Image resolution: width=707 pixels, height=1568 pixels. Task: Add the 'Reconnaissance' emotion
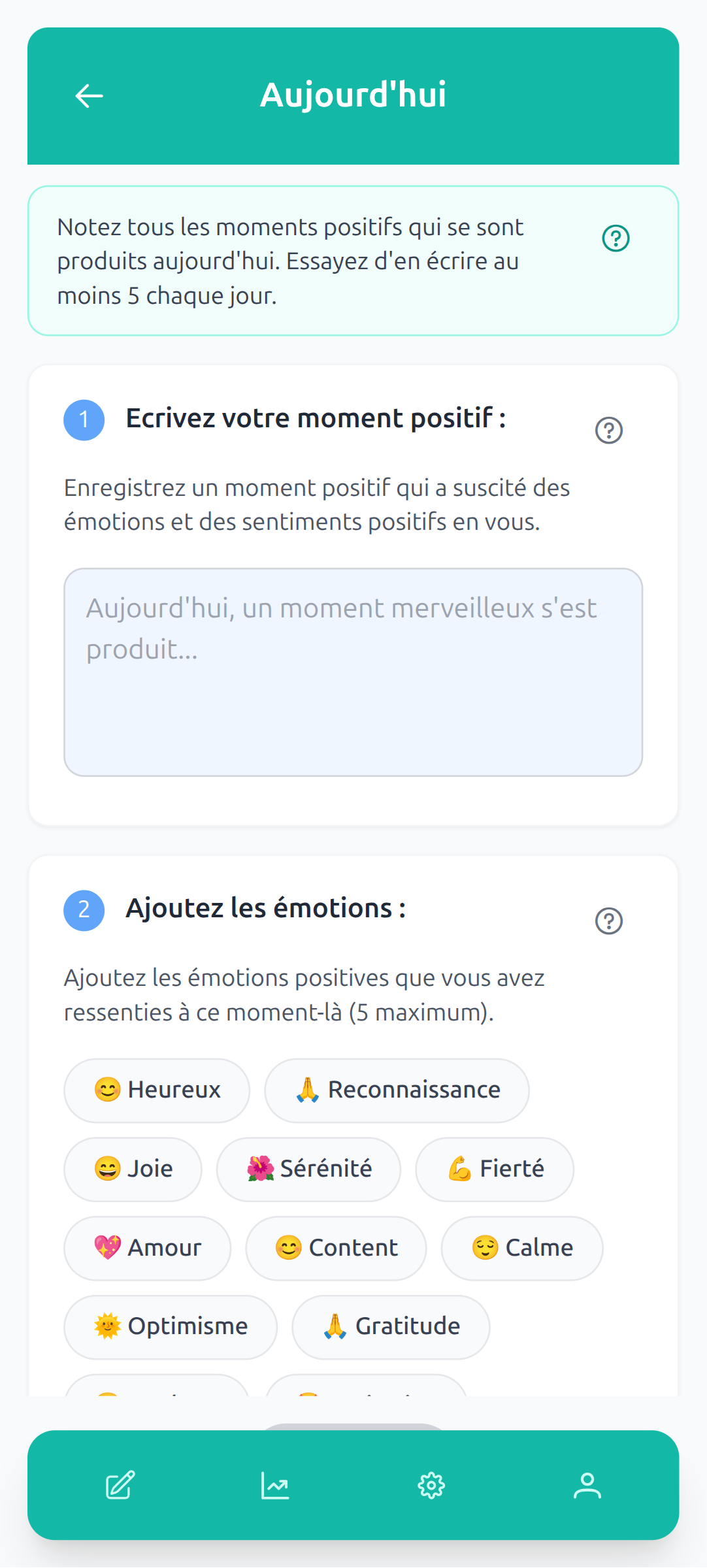click(x=397, y=1089)
